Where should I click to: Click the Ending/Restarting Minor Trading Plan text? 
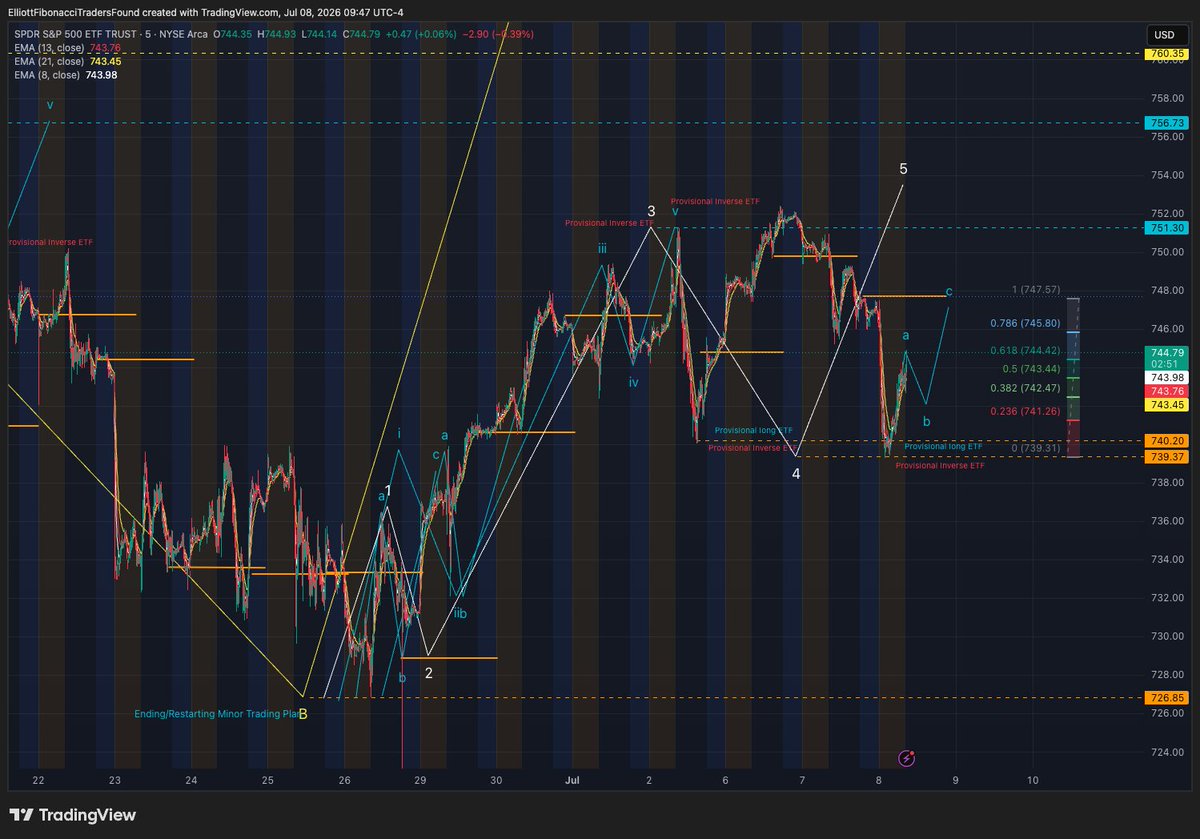[x=217, y=714]
